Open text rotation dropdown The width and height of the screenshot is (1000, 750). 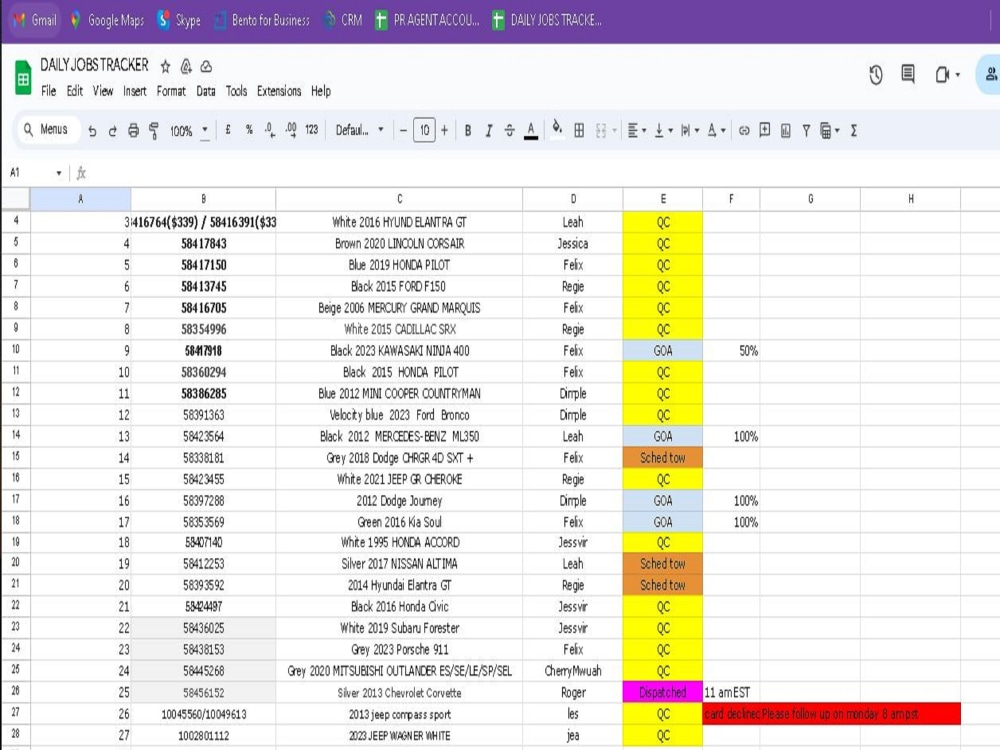(716, 131)
